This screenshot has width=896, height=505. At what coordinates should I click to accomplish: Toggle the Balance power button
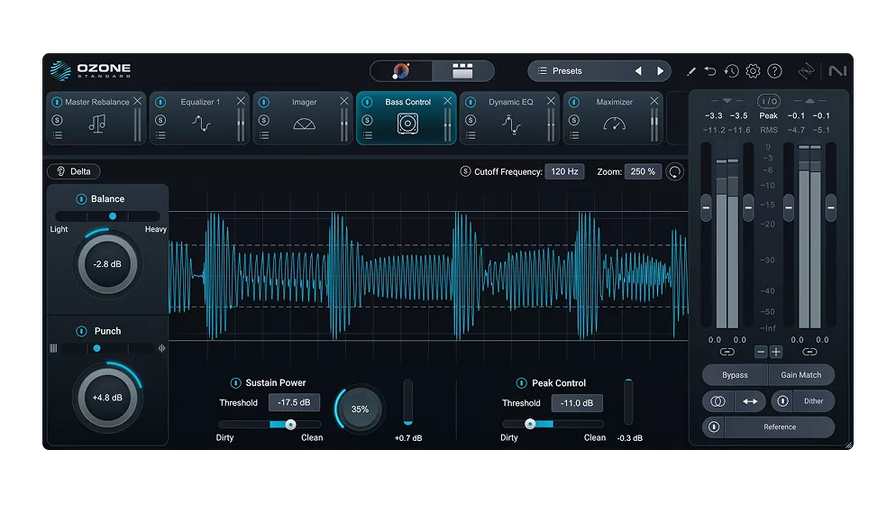pyautogui.click(x=81, y=199)
